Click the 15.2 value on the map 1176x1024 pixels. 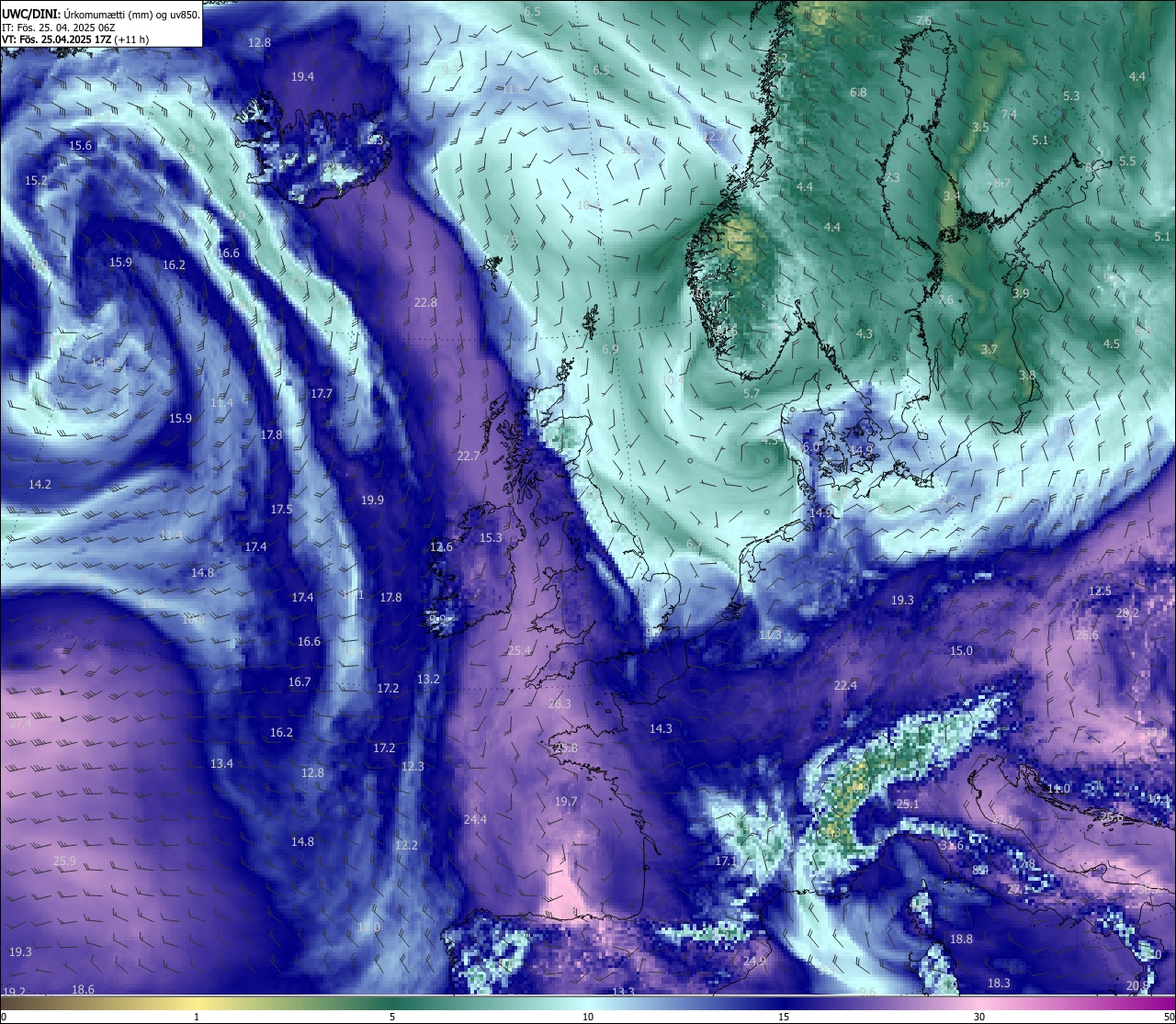pos(36,181)
